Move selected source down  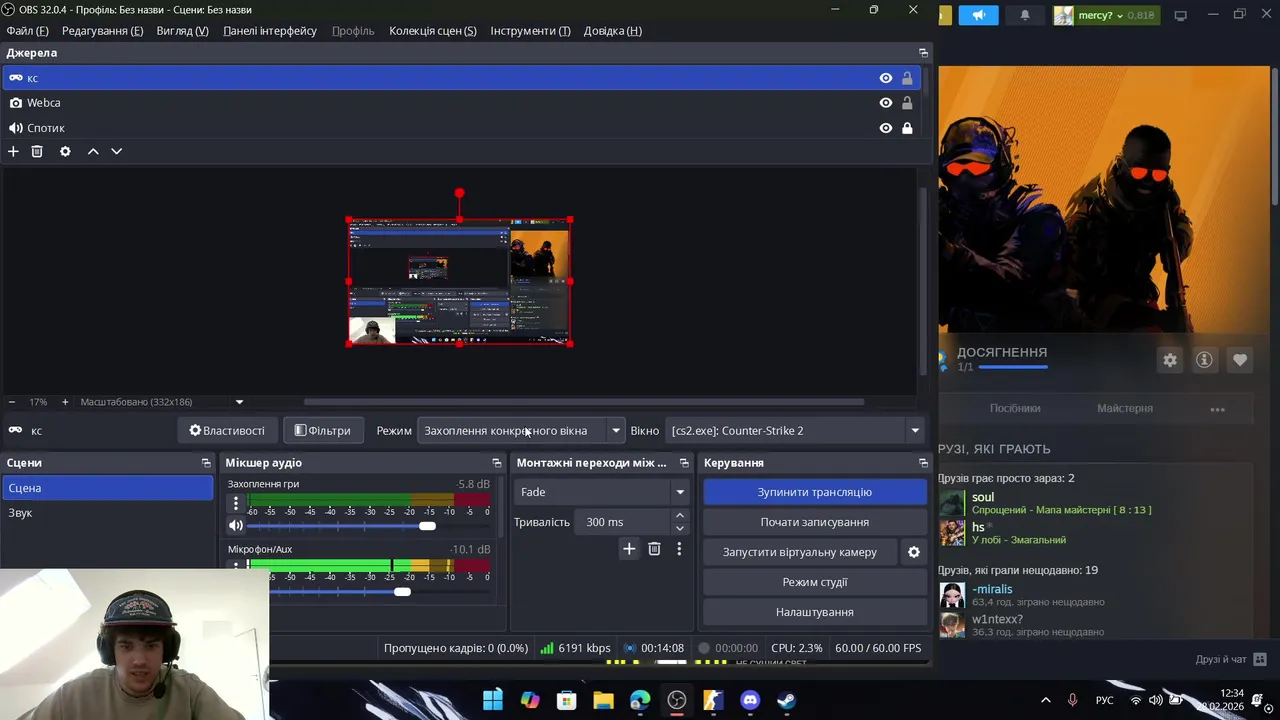pyautogui.click(x=117, y=151)
